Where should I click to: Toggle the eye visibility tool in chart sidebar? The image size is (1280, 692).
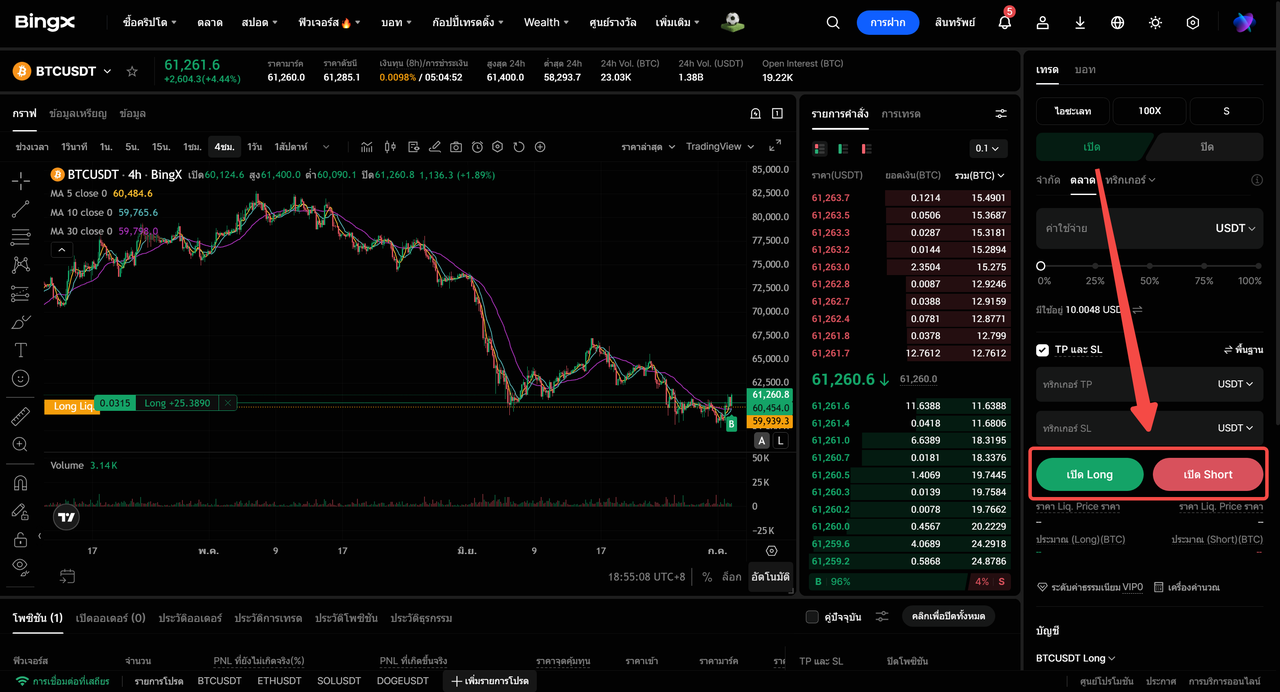pyautogui.click(x=20, y=566)
